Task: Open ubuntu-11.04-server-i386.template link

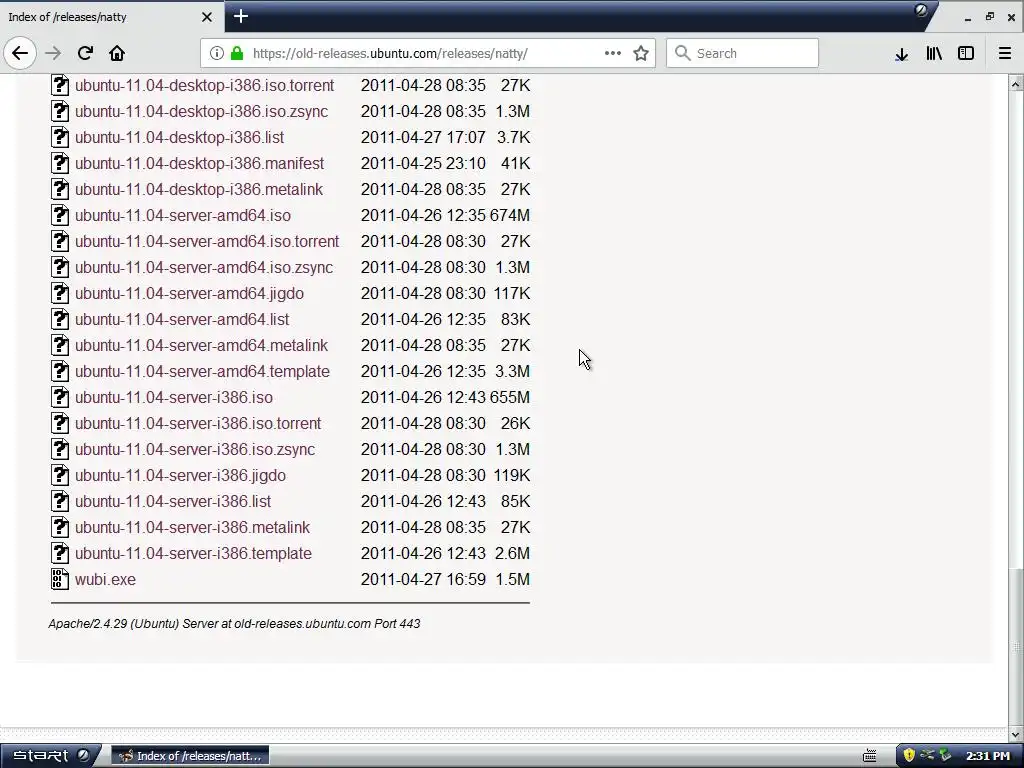Action: (193, 553)
